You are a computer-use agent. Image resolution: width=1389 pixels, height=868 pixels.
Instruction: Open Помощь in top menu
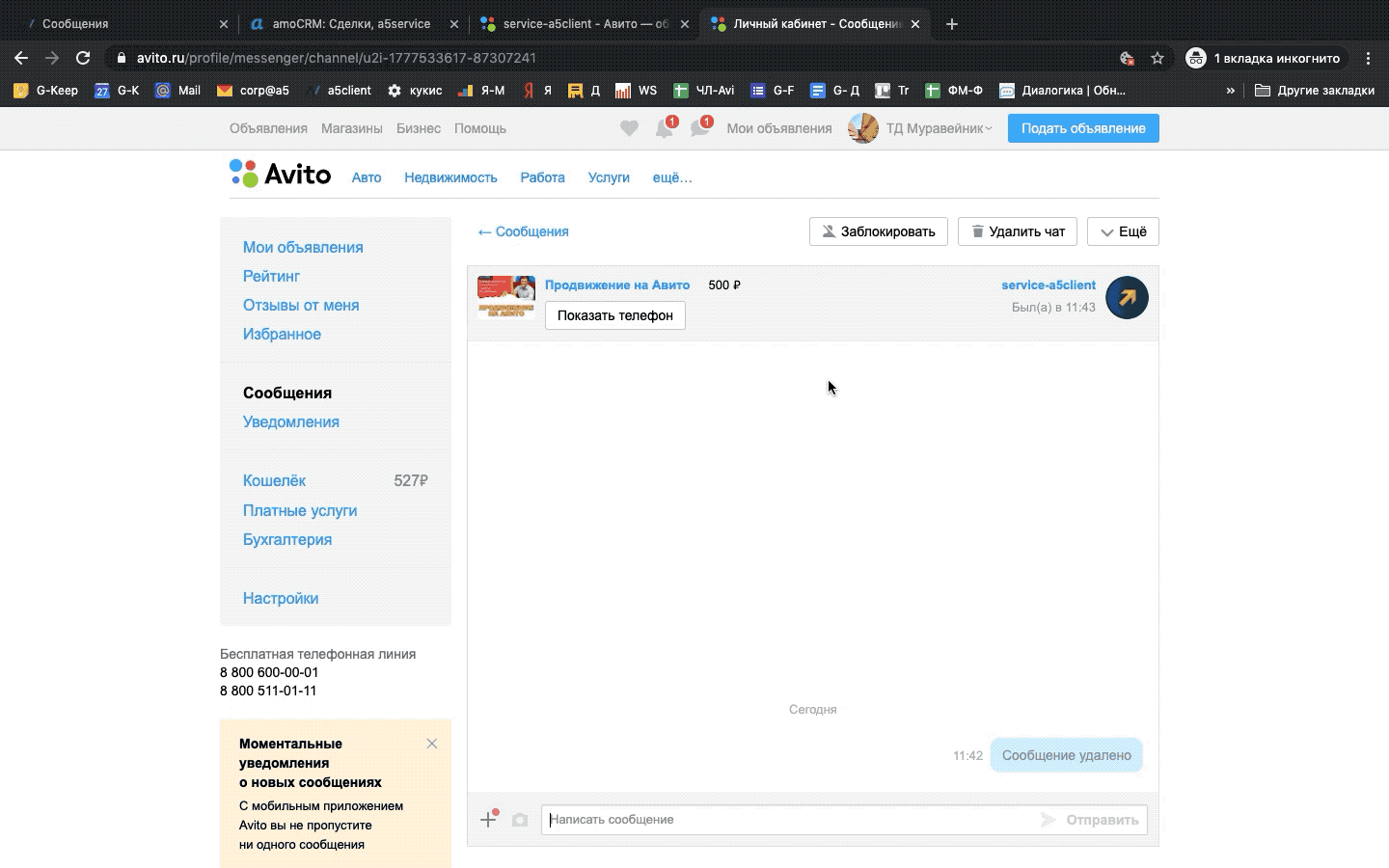point(480,128)
